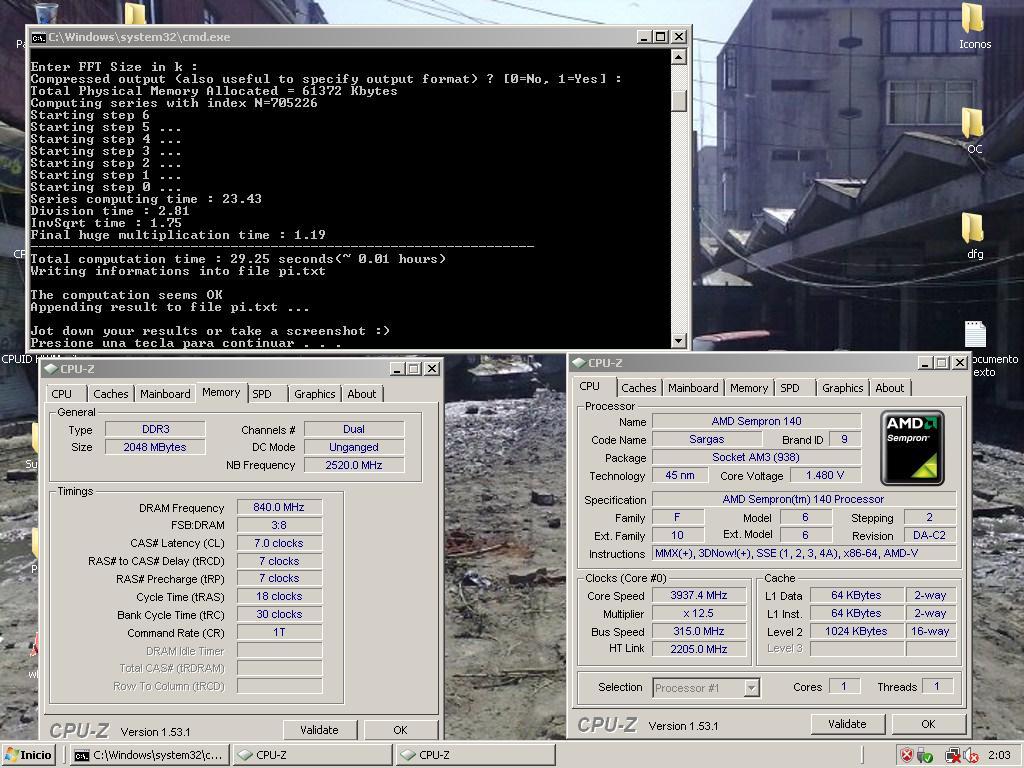Click the DRAM Frequency 840.0 MHz value
This screenshot has height=768, width=1024.
pyautogui.click(x=279, y=507)
